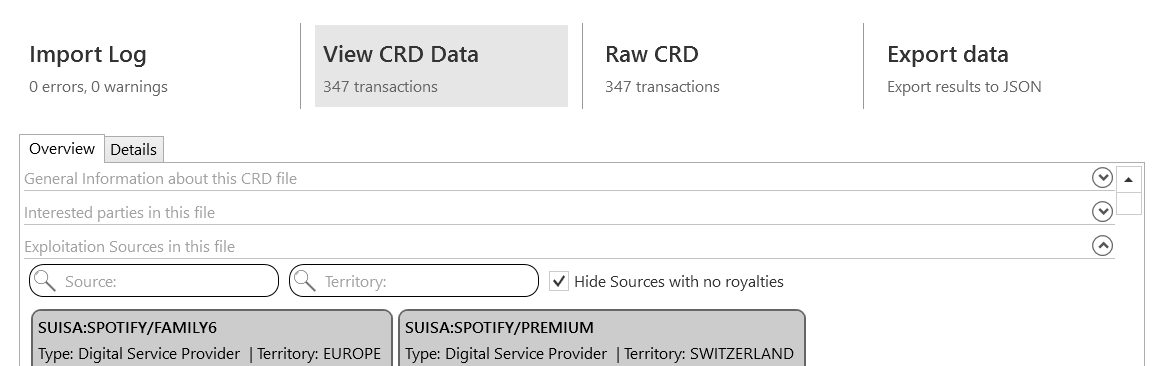Focus the Source filter field
This screenshot has height=366, width=1156.
tap(154, 281)
